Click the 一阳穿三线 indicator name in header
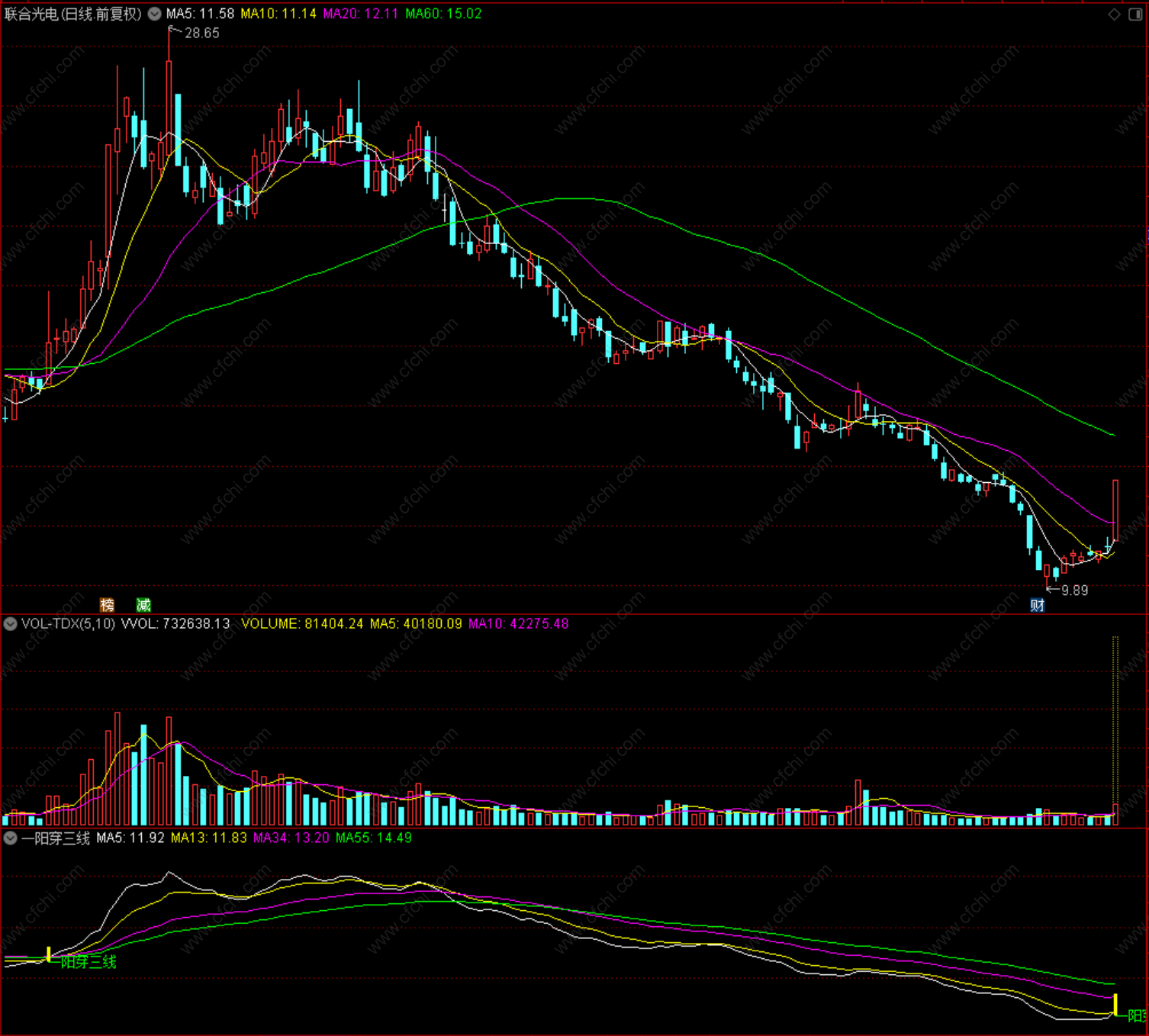The image size is (1149, 1036). [56, 838]
